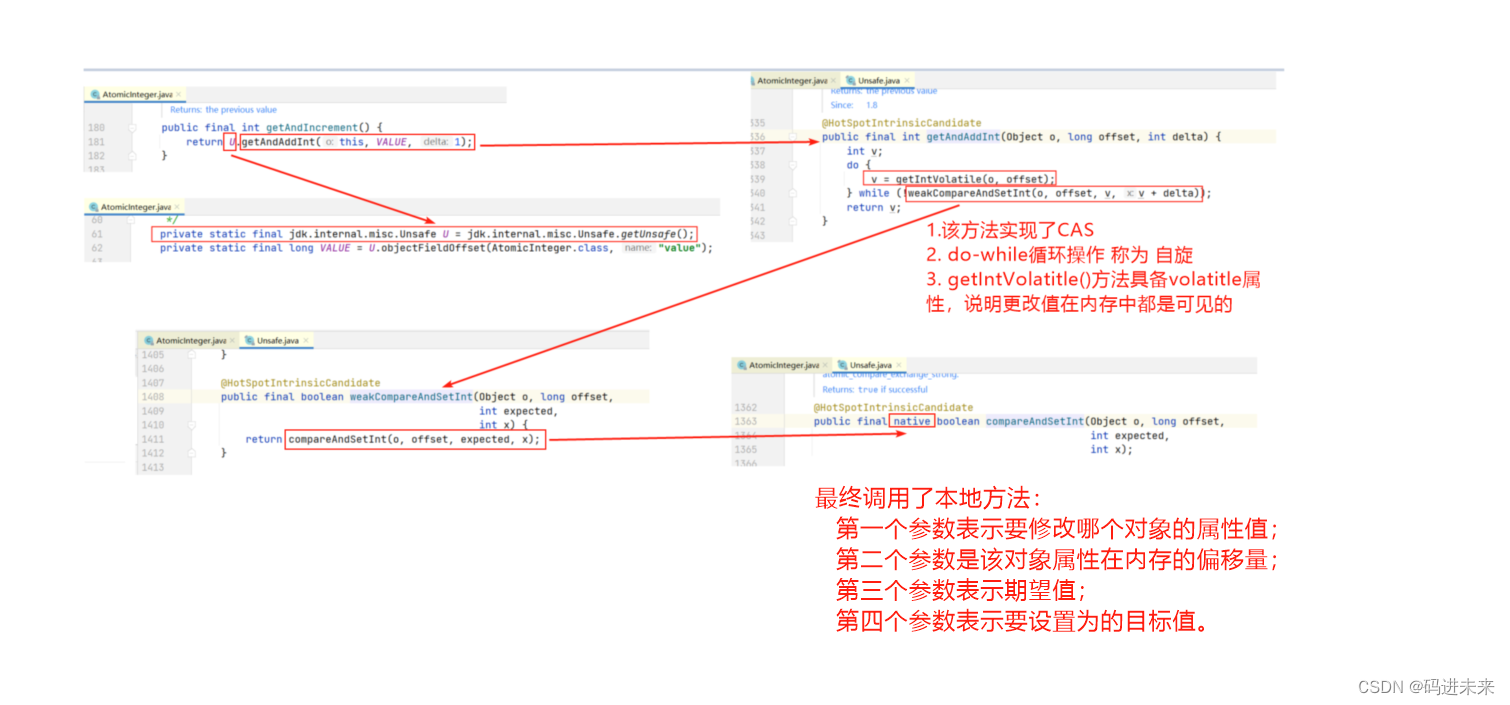The image size is (1510, 705).
Task: Select Unsafe.java tab above native compareAndSetInt code
Action: (870, 365)
